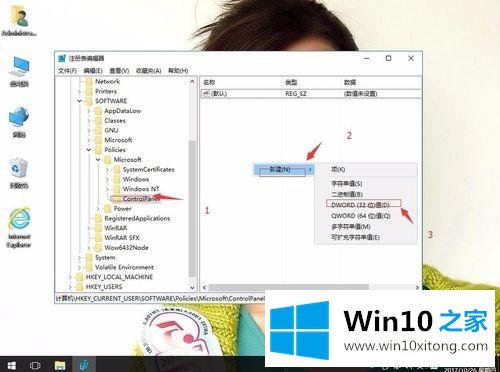Screen dimensions: 500x372
Task: Click Registry Editor taskbar icon
Action: pos(84,365)
